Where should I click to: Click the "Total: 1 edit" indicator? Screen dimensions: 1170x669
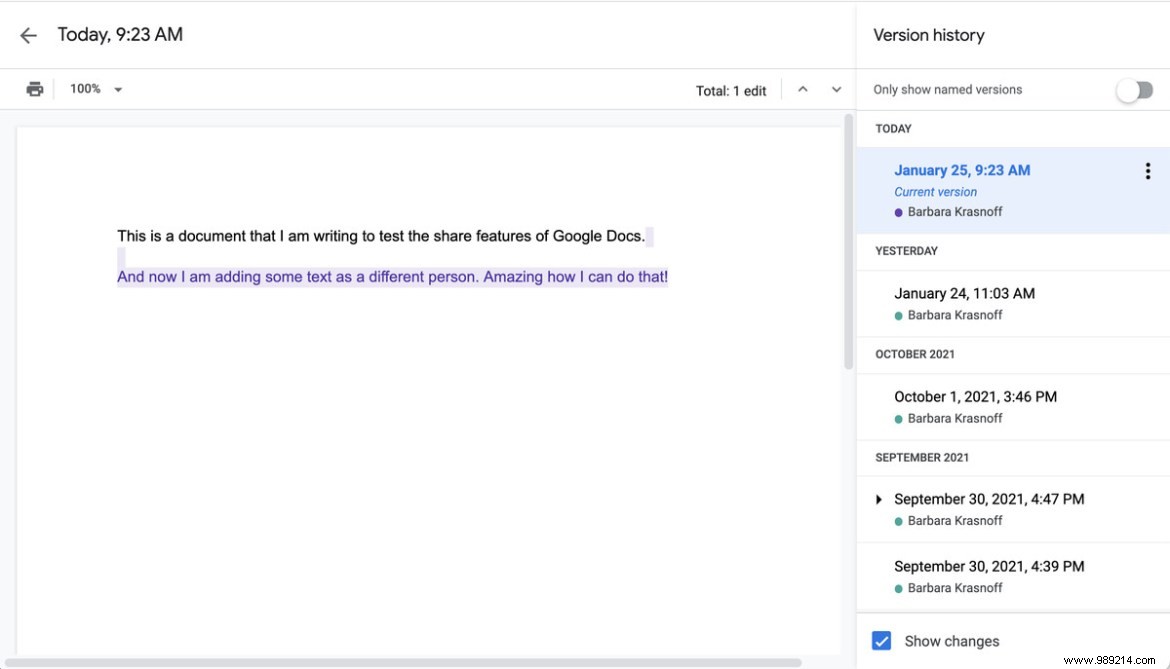(x=731, y=90)
